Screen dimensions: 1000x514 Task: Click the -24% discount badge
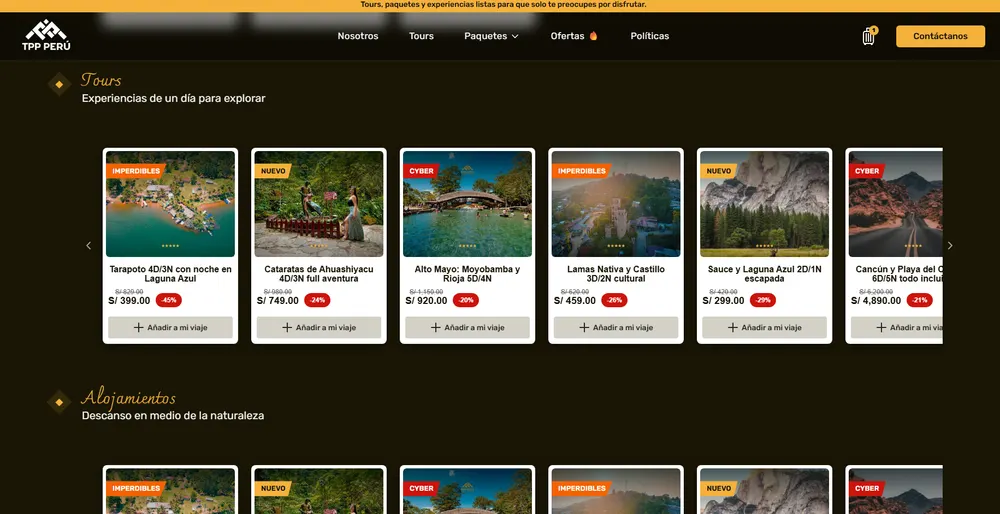click(318, 300)
